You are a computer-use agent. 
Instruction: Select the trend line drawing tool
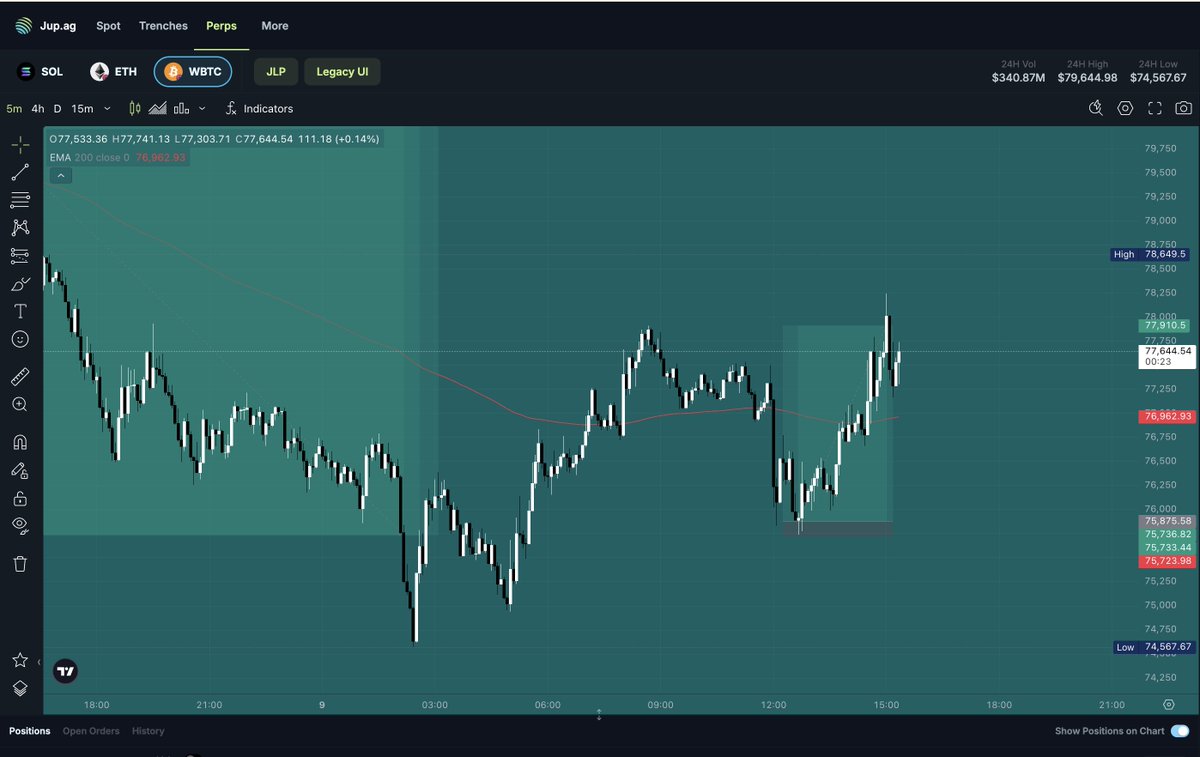(20, 172)
